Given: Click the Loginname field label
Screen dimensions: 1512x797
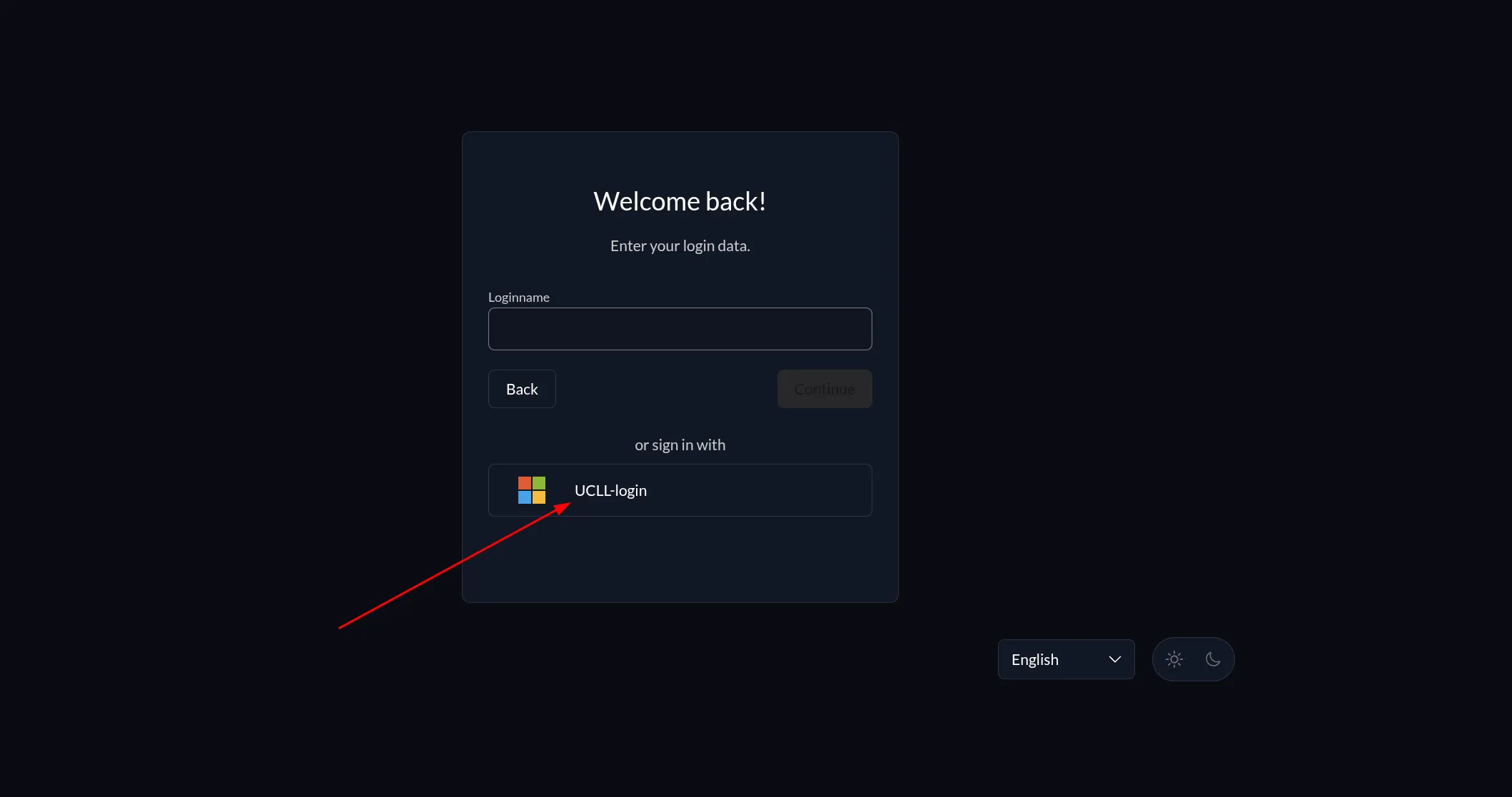Looking at the screenshot, I should (x=518, y=298).
